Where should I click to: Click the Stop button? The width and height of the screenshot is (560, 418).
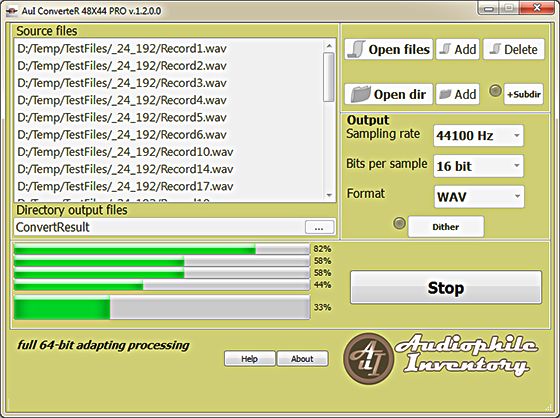click(x=446, y=288)
